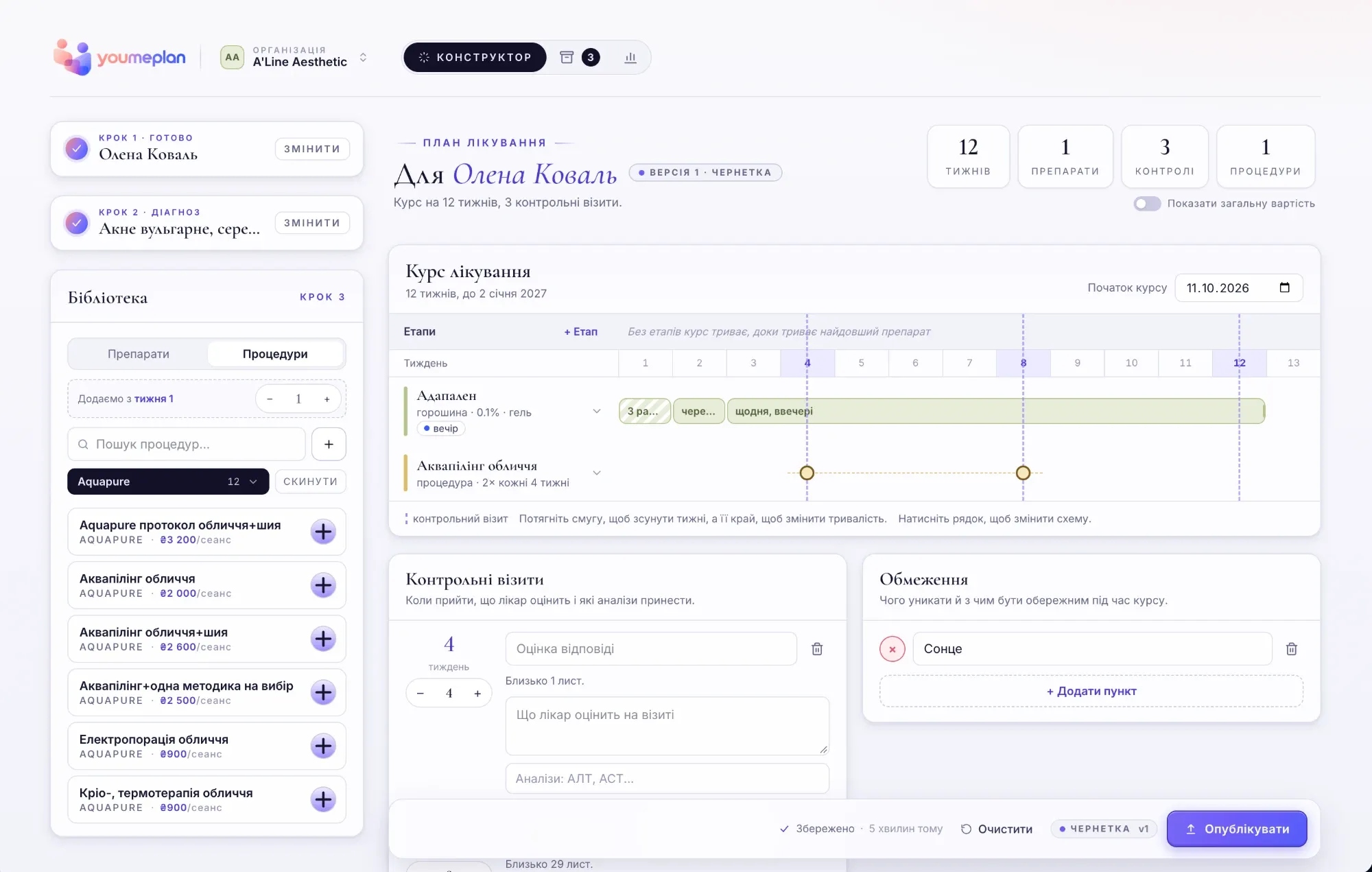Add Аквапілінг обличчя+шия procedure
Viewport: 1372px width, 872px height.
point(323,639)
